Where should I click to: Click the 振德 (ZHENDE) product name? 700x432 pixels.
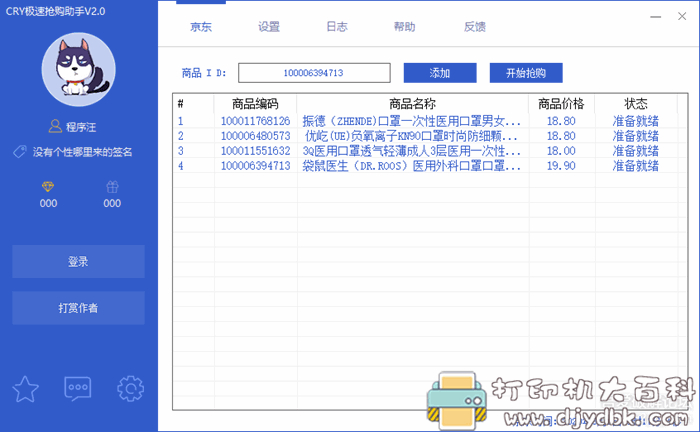[x=411, y=121]
